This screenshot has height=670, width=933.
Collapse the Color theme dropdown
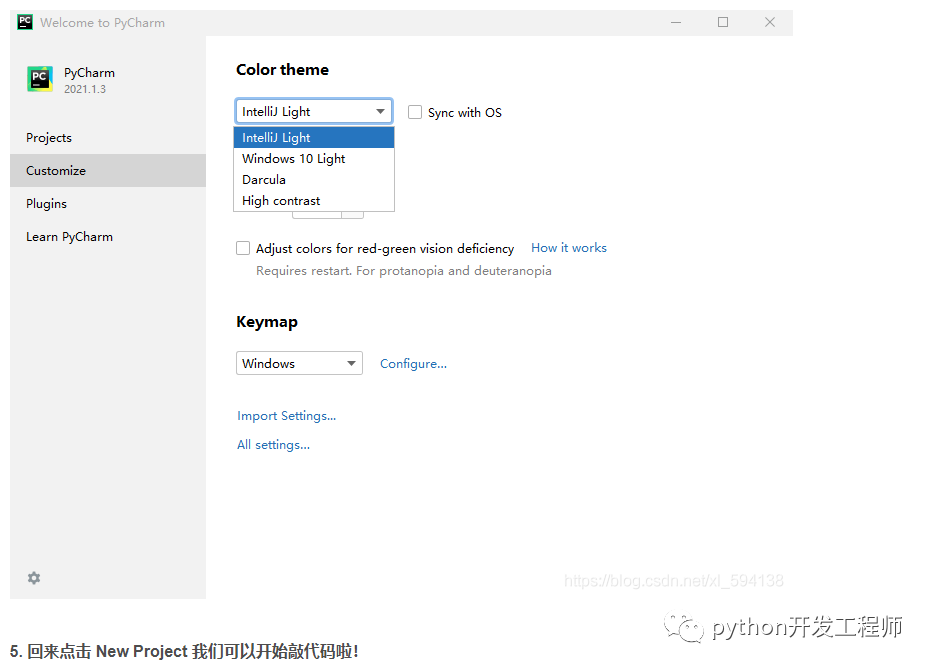click(x=381, y=112)
